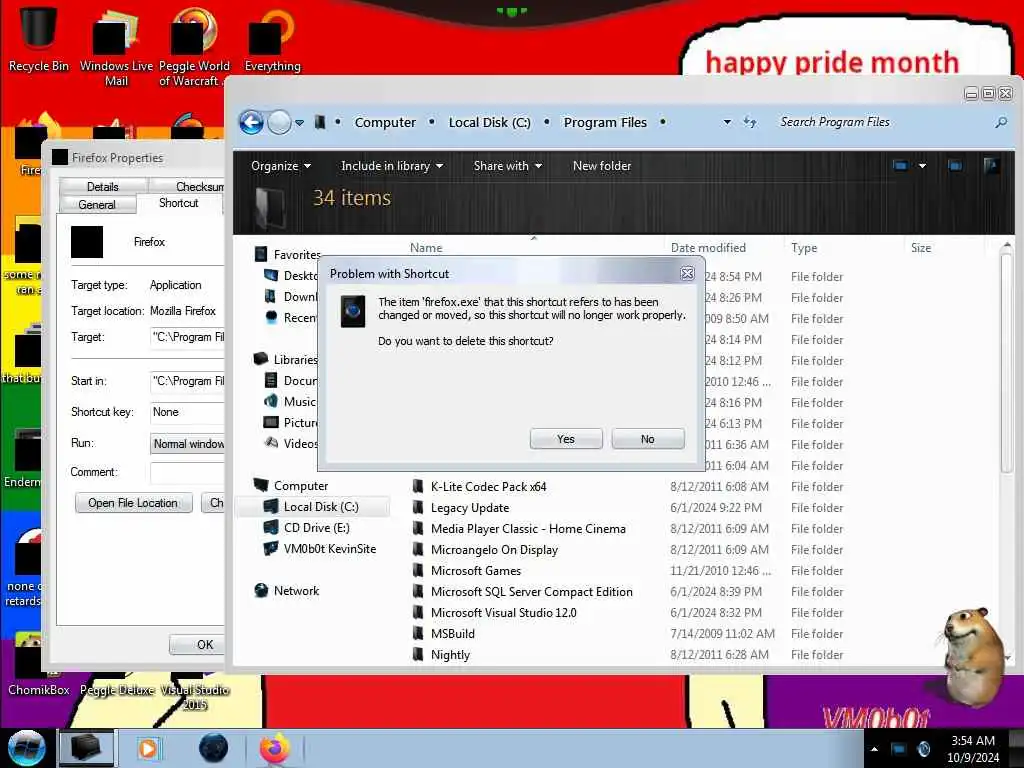Select Local Disk (C:) in the breadcrumb

pyautogui.click(x=489, y=123)
